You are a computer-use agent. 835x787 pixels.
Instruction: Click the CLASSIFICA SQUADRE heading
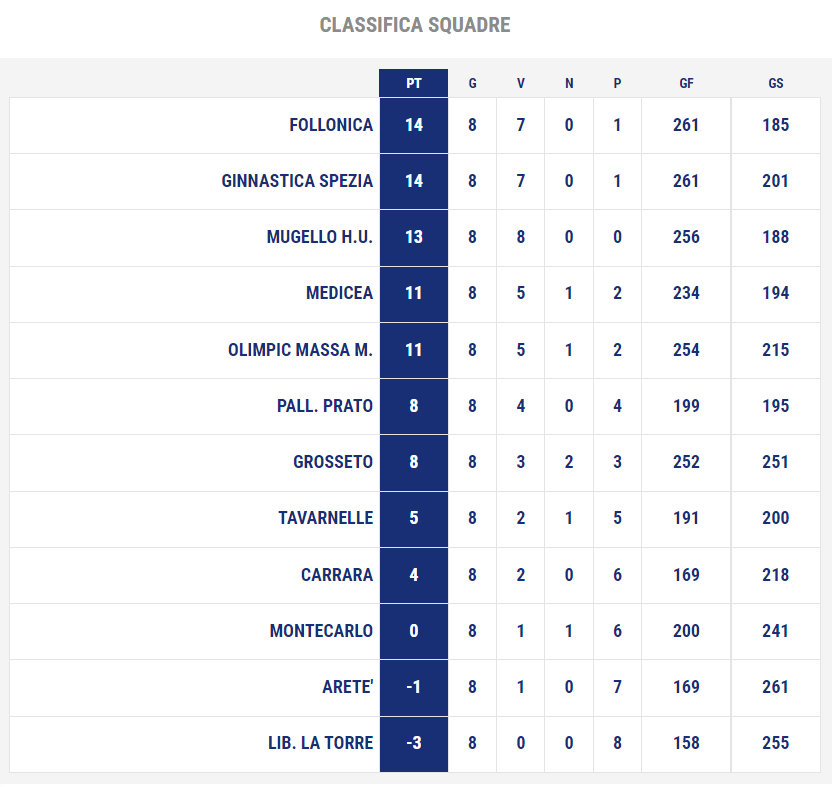415,25
